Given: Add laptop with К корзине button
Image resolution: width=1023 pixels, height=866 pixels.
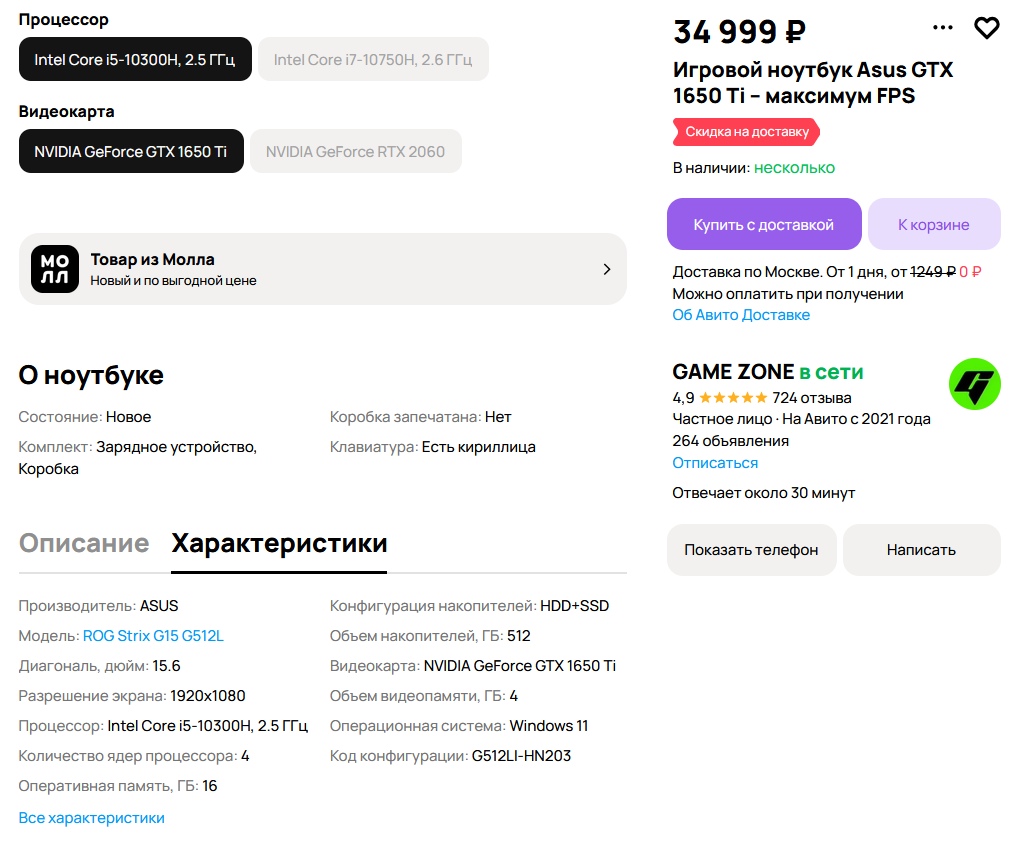Looking at the screenshot, I should (933, 224).
